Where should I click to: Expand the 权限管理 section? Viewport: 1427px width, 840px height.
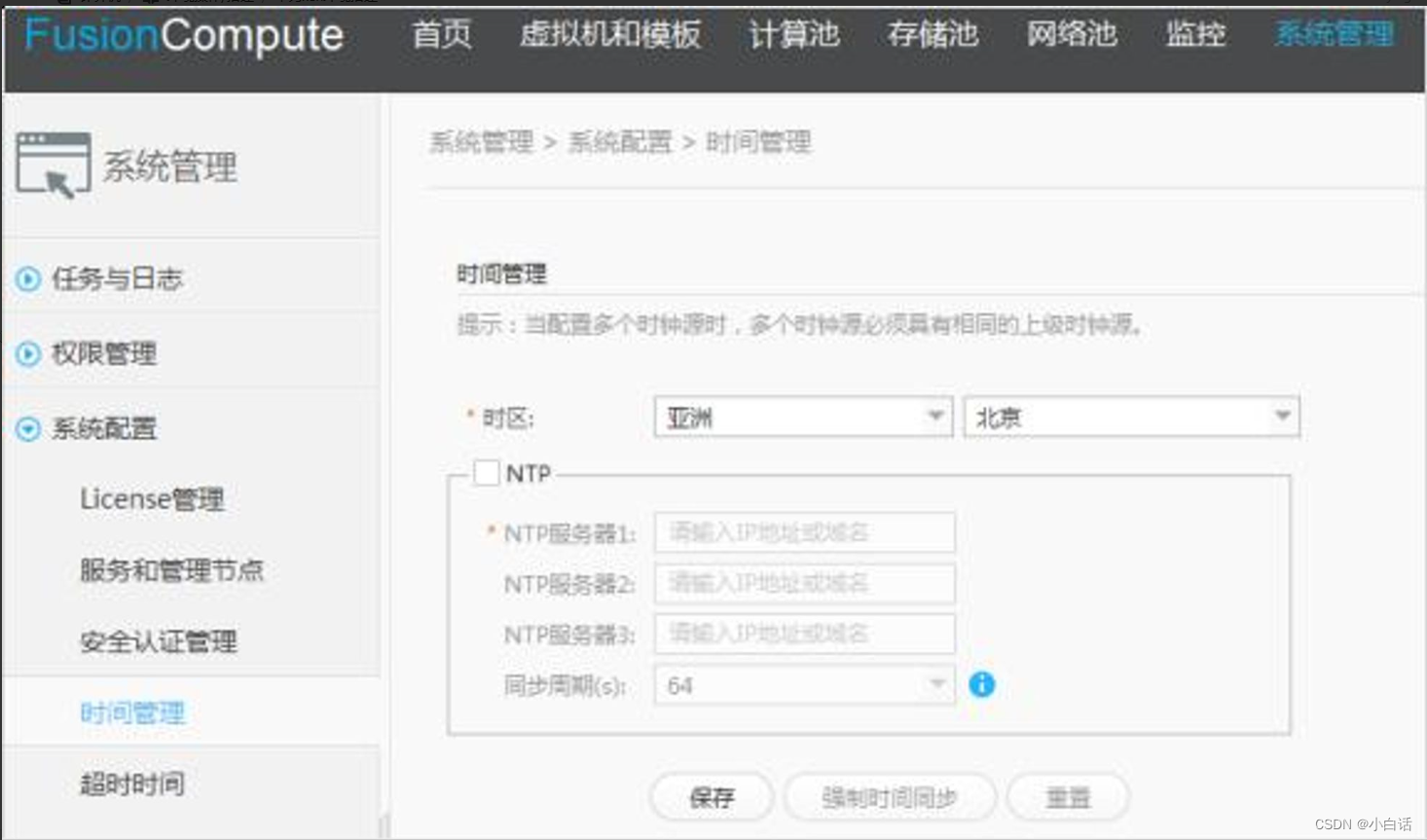28,353
